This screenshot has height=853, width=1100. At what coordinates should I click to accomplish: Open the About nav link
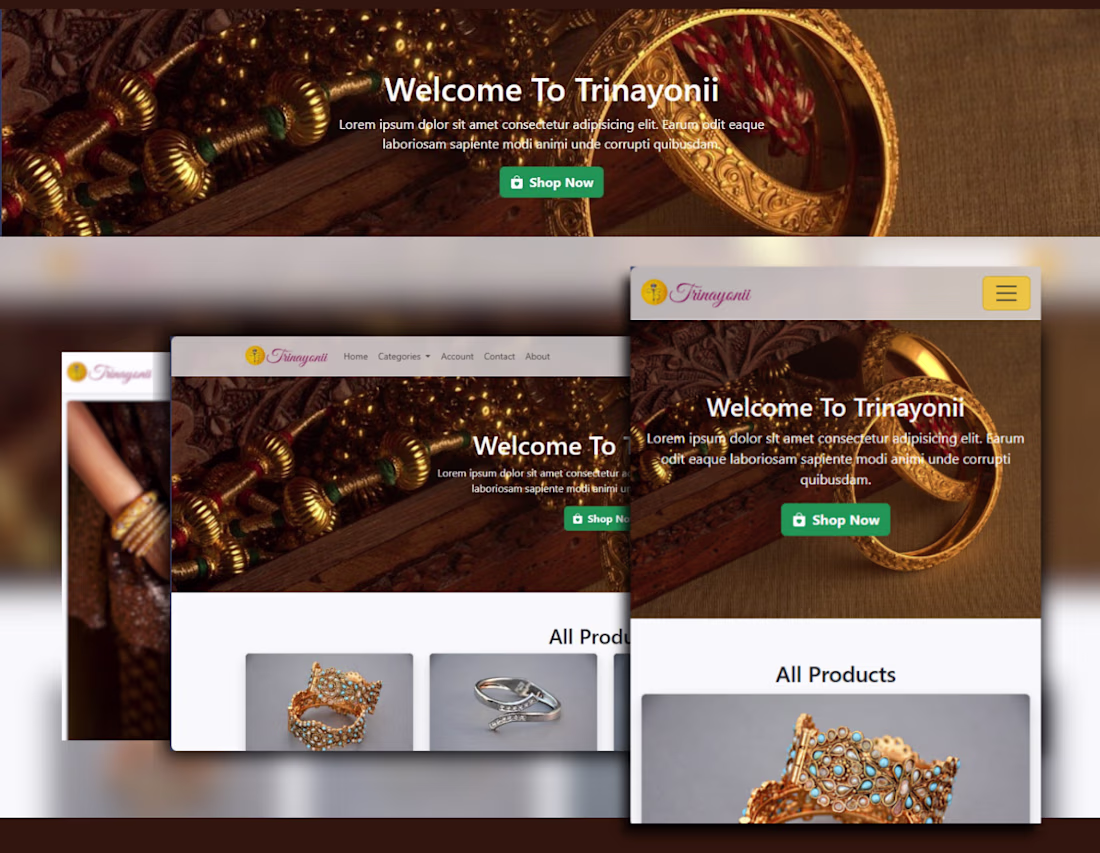tap(537, 356)
